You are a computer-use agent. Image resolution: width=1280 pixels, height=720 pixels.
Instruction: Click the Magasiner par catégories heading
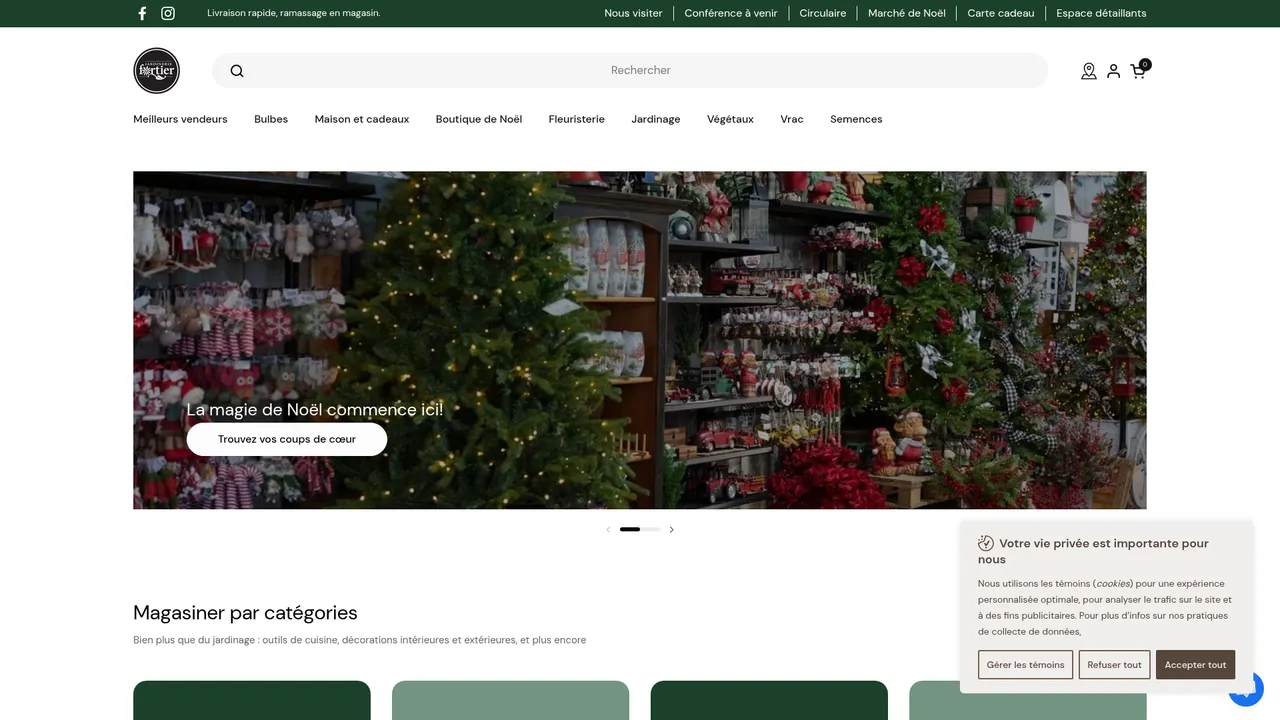[x=245, y=612]
